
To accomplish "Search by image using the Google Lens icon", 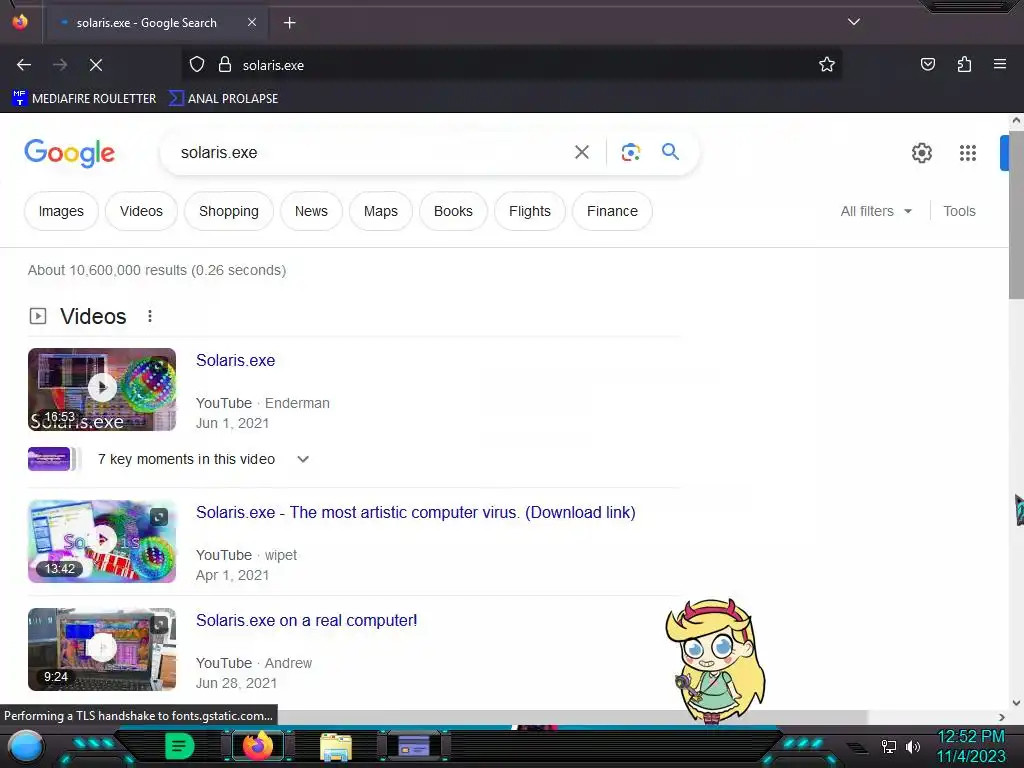I will click(630, 152).
